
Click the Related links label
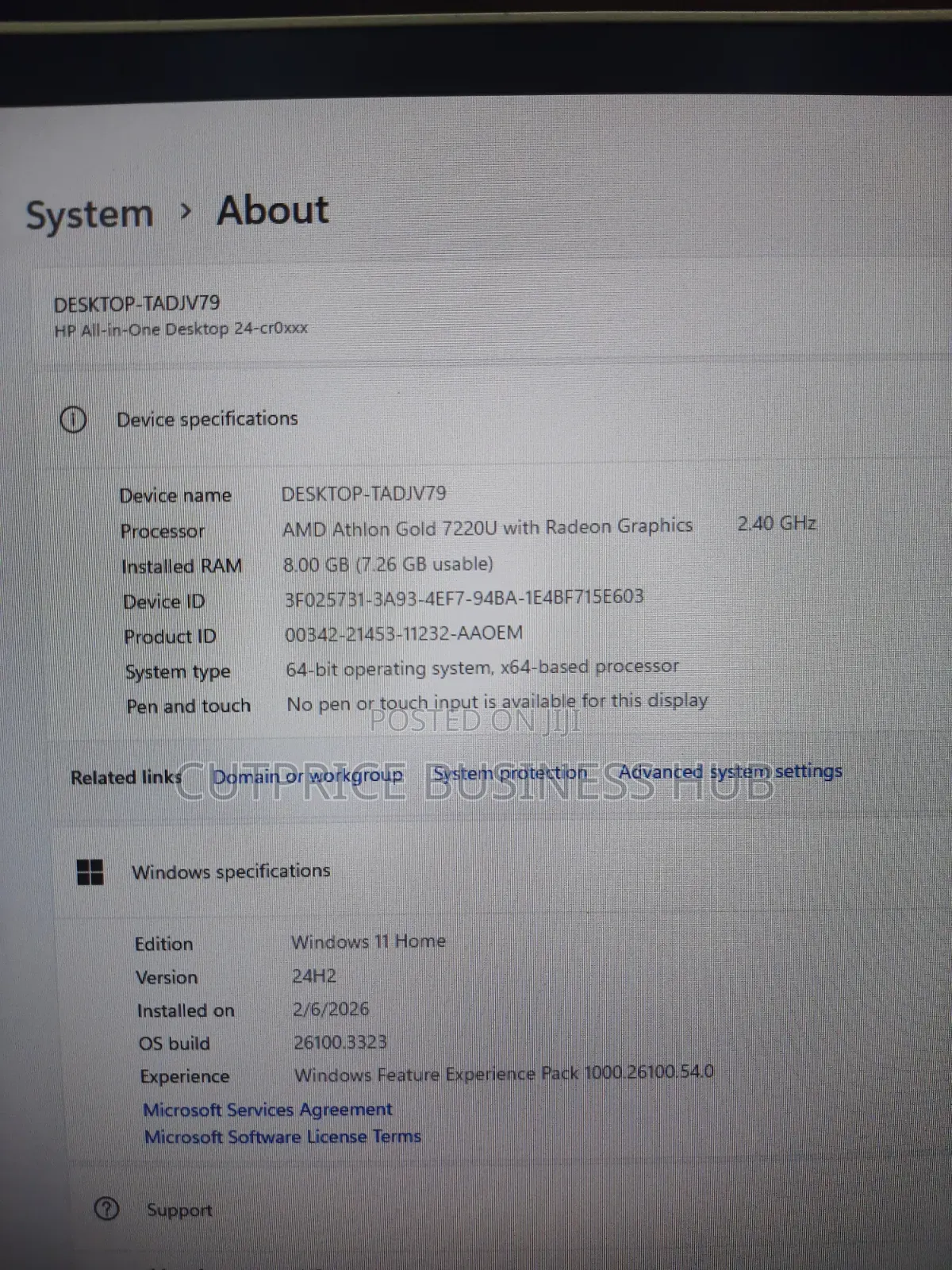pos(125,777)
